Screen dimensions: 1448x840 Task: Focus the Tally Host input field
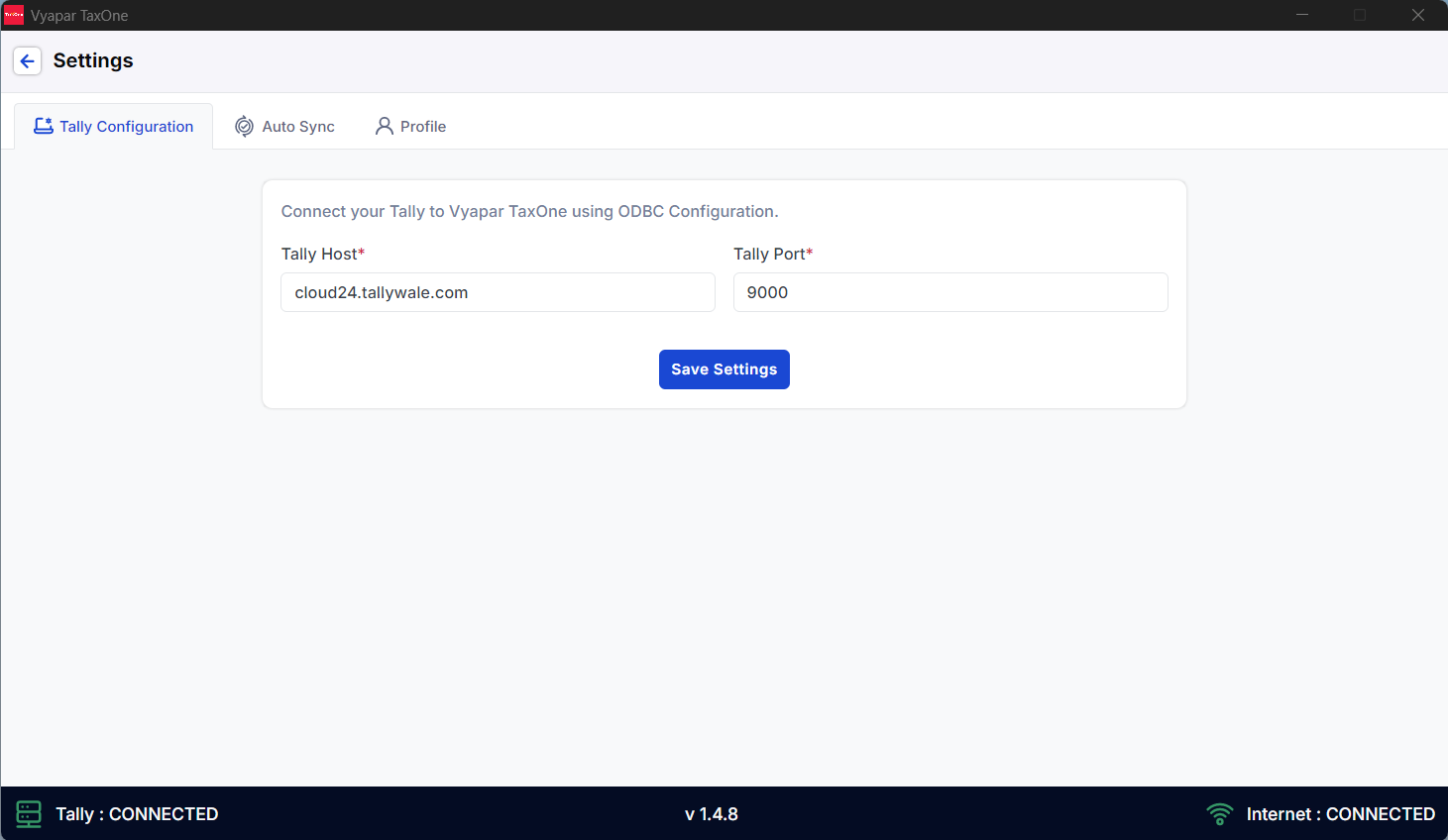point(498,292)
